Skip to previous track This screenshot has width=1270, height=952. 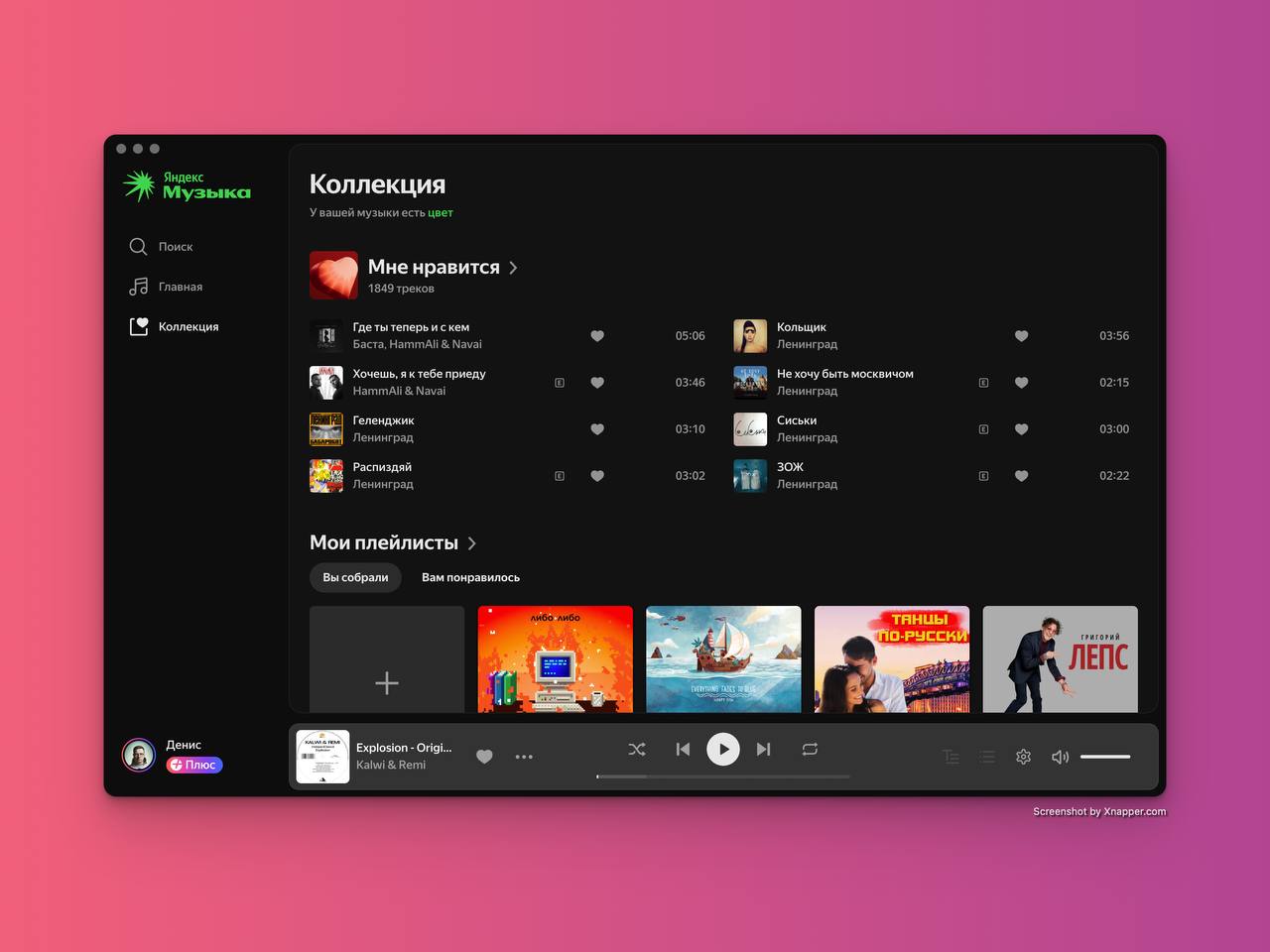[x=683, y=750]
